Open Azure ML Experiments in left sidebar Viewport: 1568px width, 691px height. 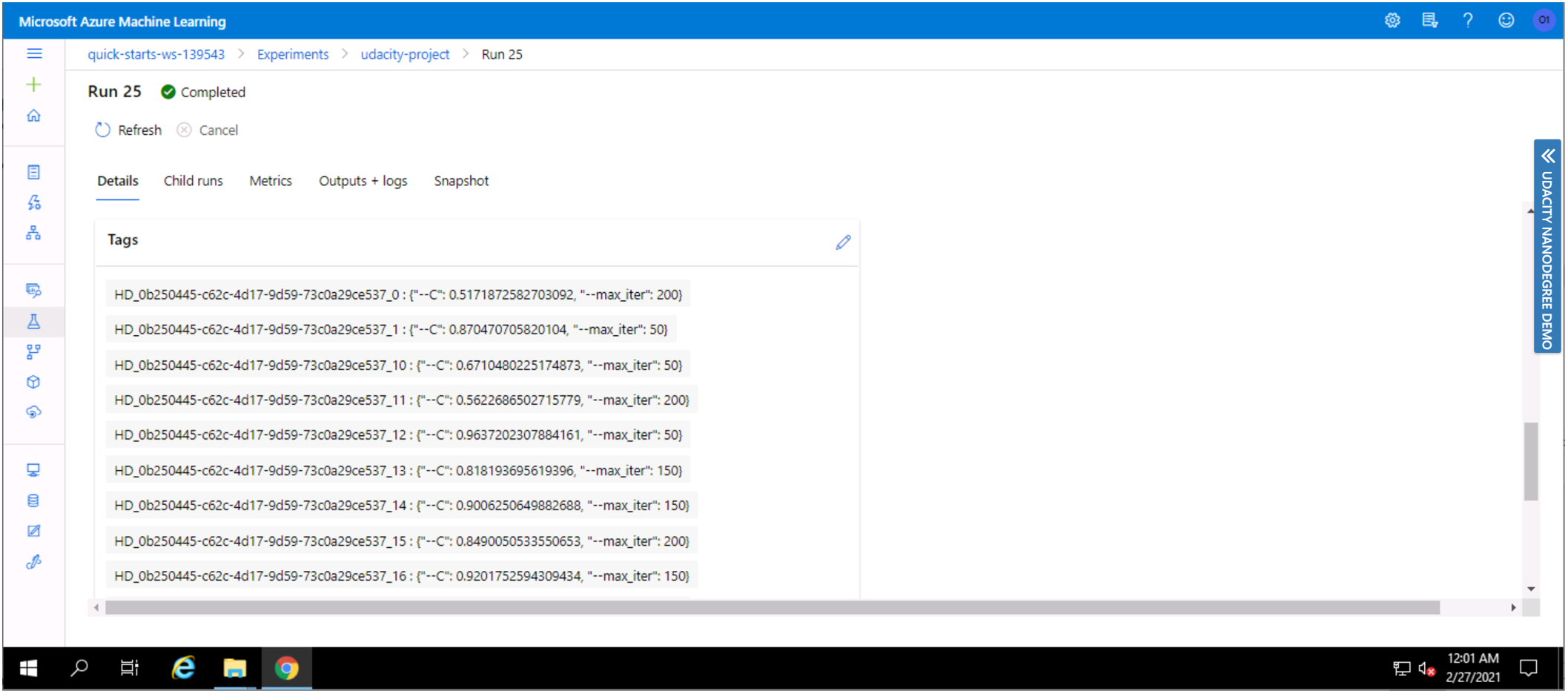tap(34, 321)
